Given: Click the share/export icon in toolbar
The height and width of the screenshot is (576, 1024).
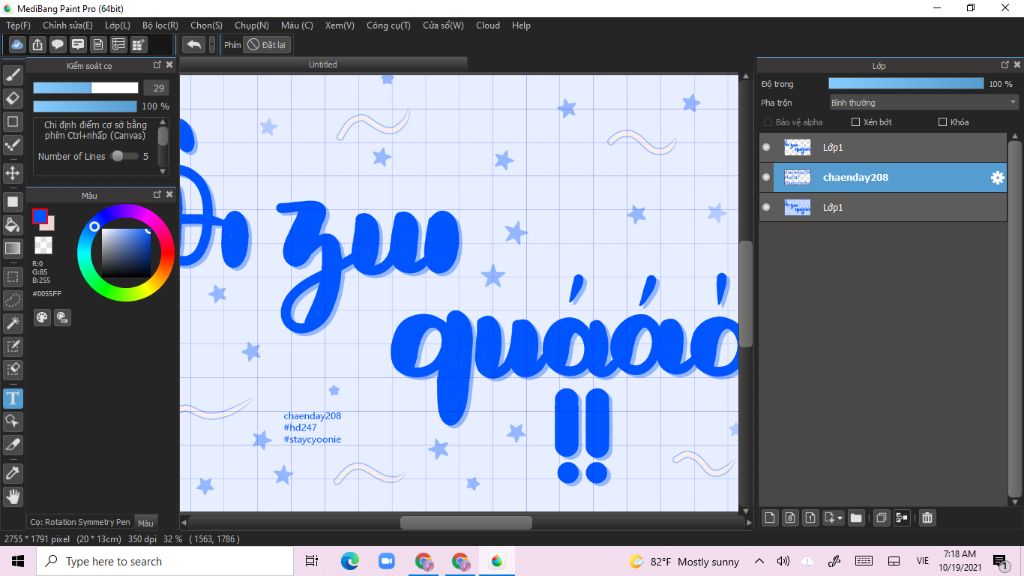Looking at the screenshot, I should point(37,44).
